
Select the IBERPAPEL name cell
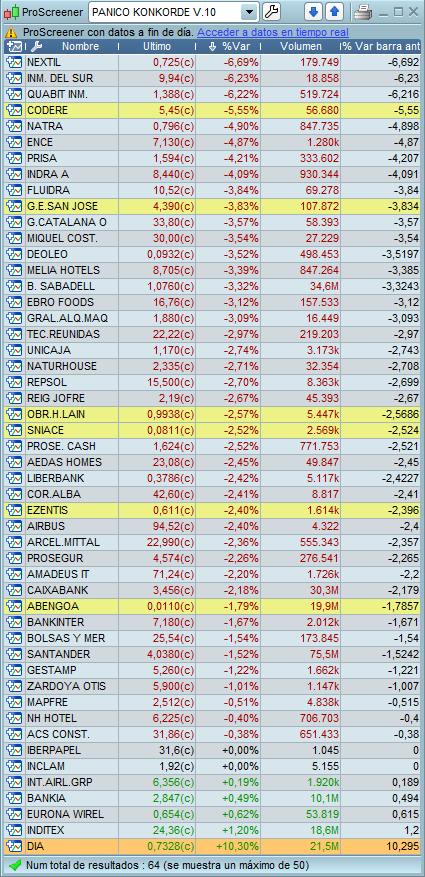point(70,751)
